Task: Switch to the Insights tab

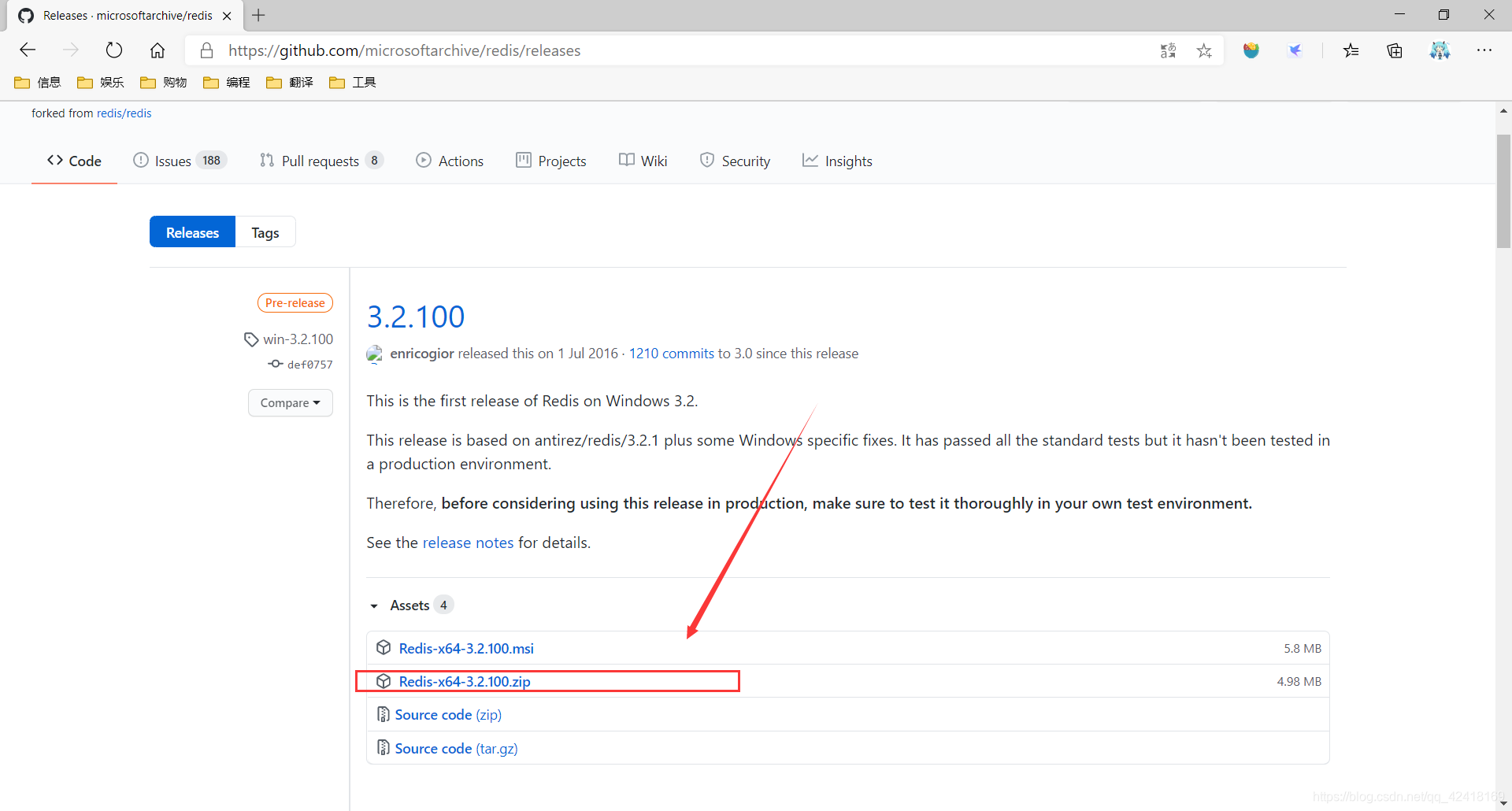Action: click(x=837, y=161)
